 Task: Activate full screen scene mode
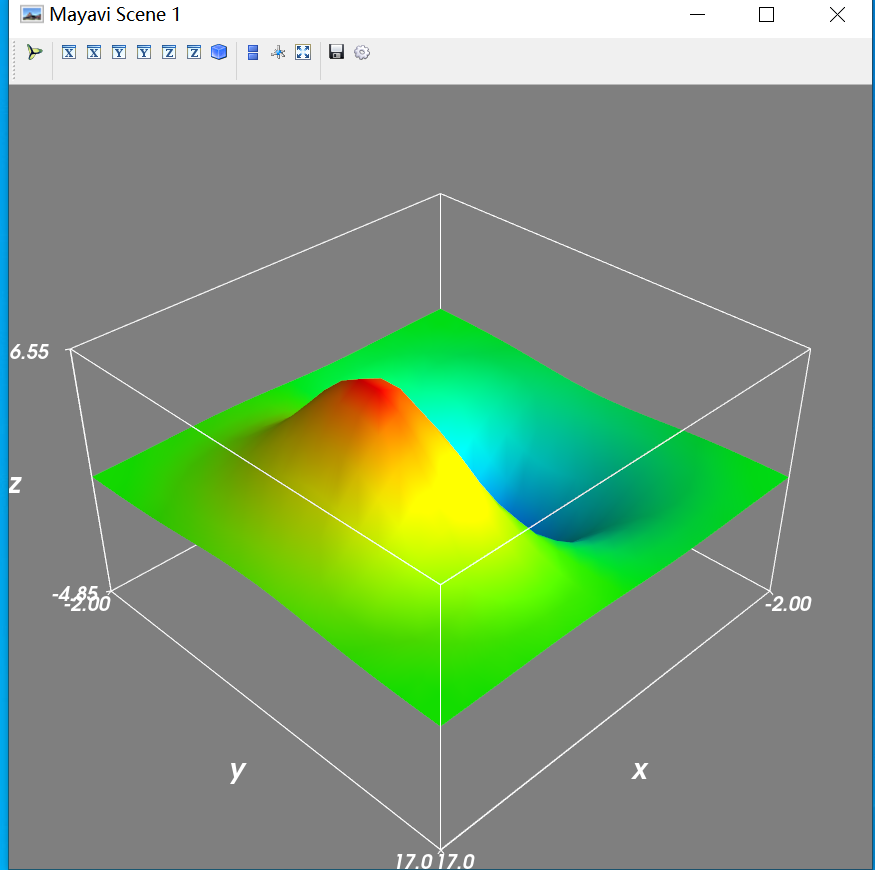click(303, 52)
